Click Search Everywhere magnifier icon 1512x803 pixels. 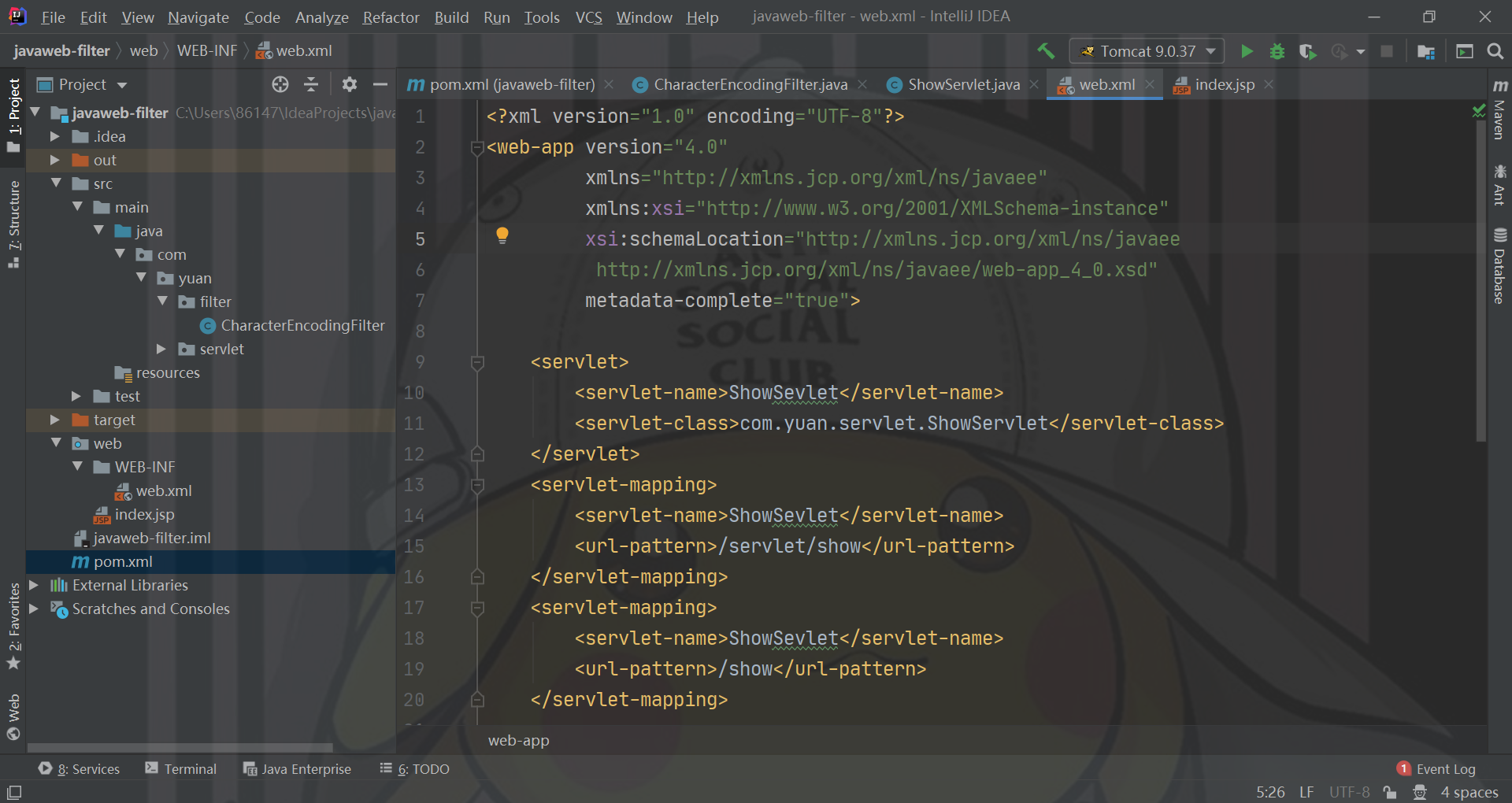[1495, 51]
